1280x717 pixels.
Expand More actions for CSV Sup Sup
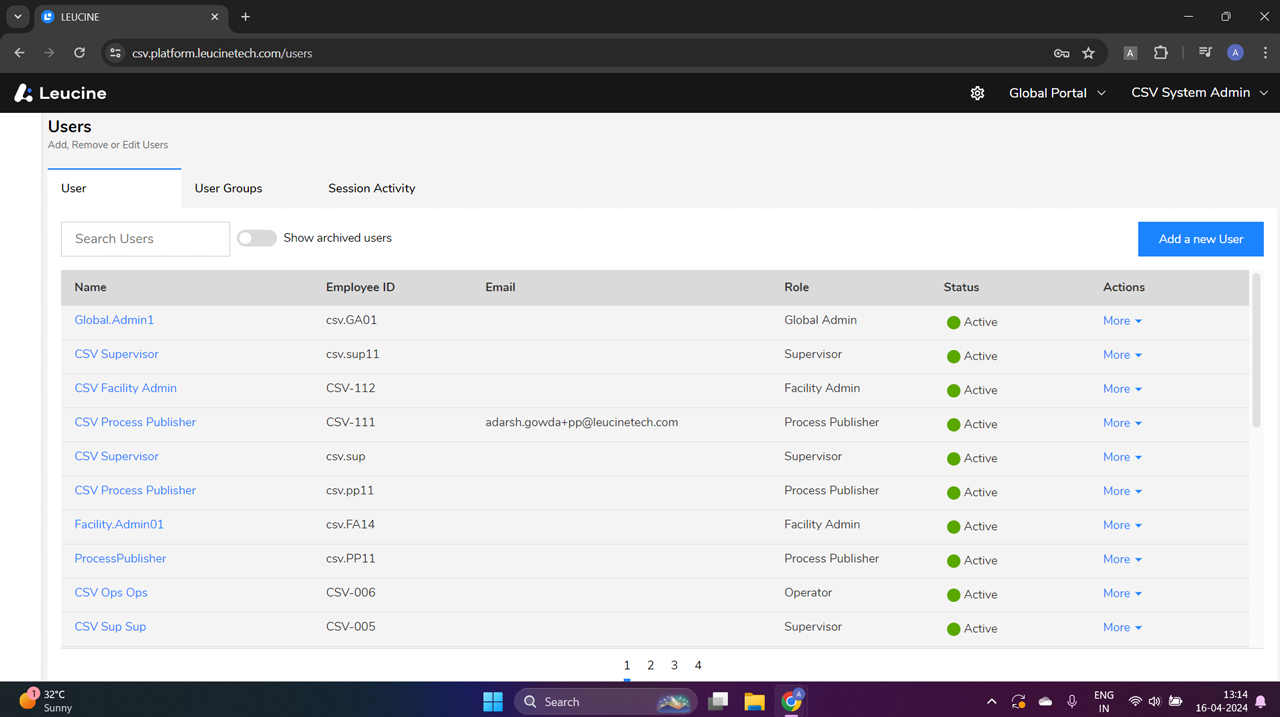coord(1122,627)
